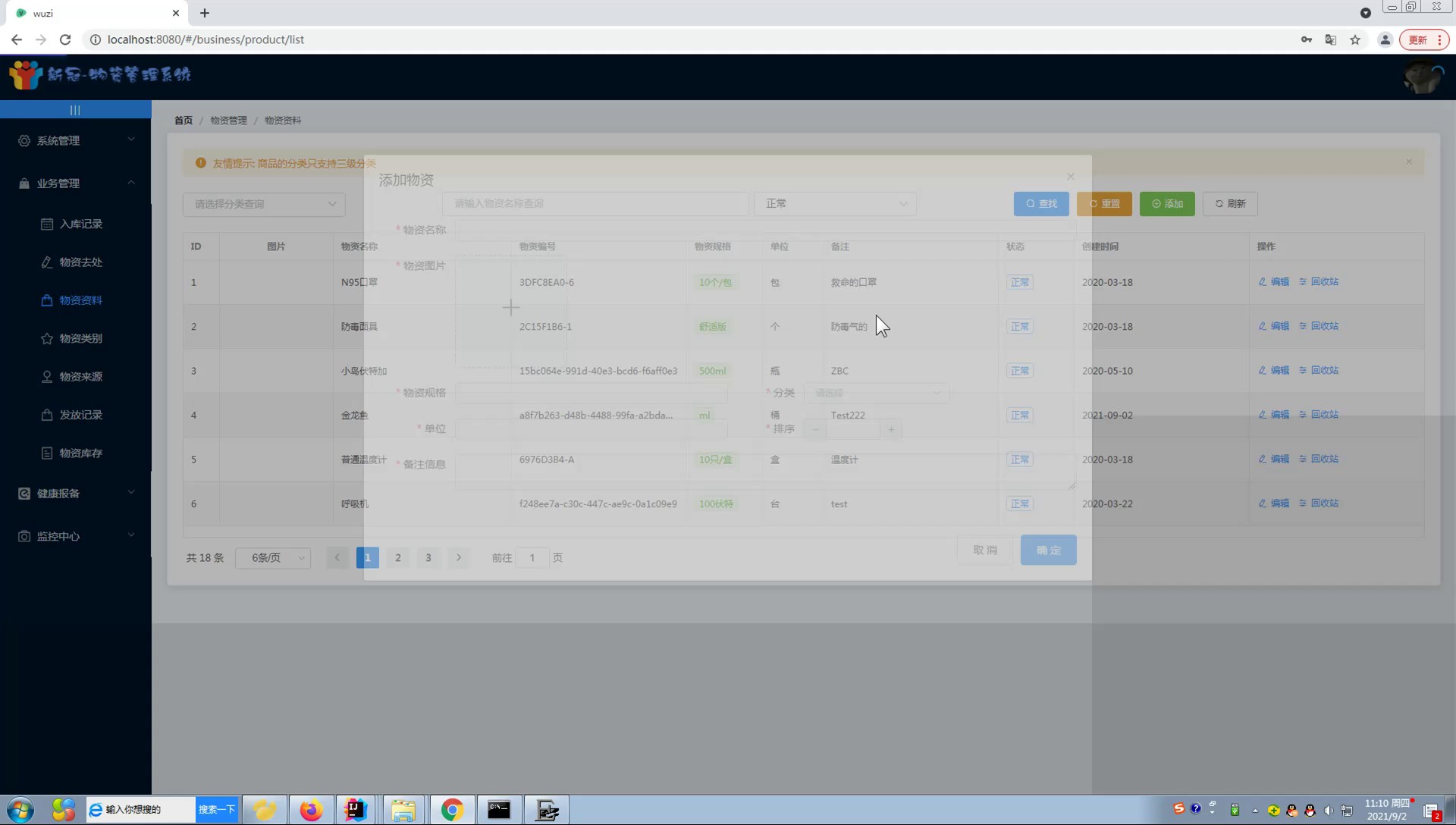Open the 正常 status filter dropdown
Screen dimensions: 1456x825
click(x=835, y=203)
